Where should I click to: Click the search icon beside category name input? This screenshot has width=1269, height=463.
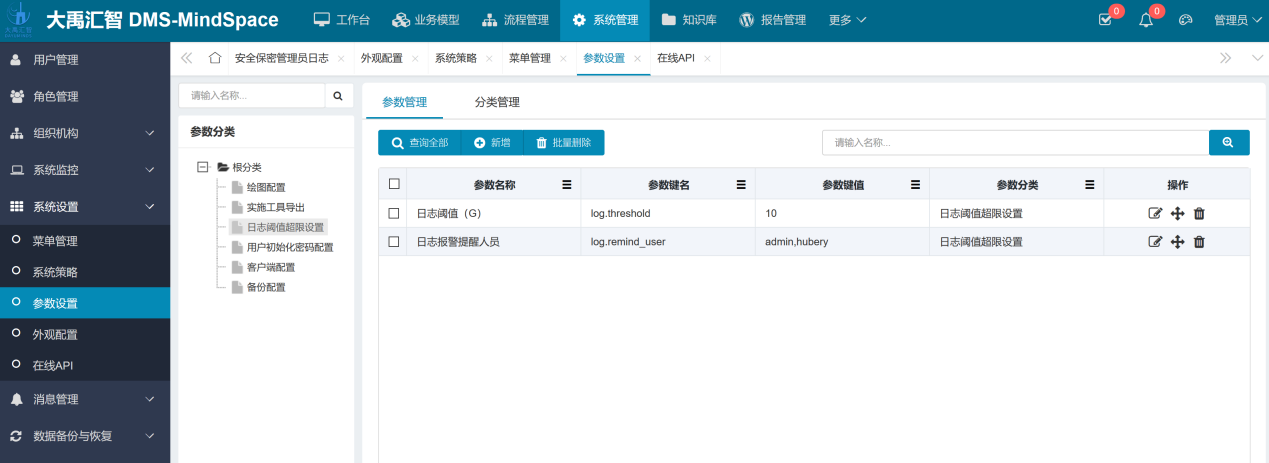338,96
